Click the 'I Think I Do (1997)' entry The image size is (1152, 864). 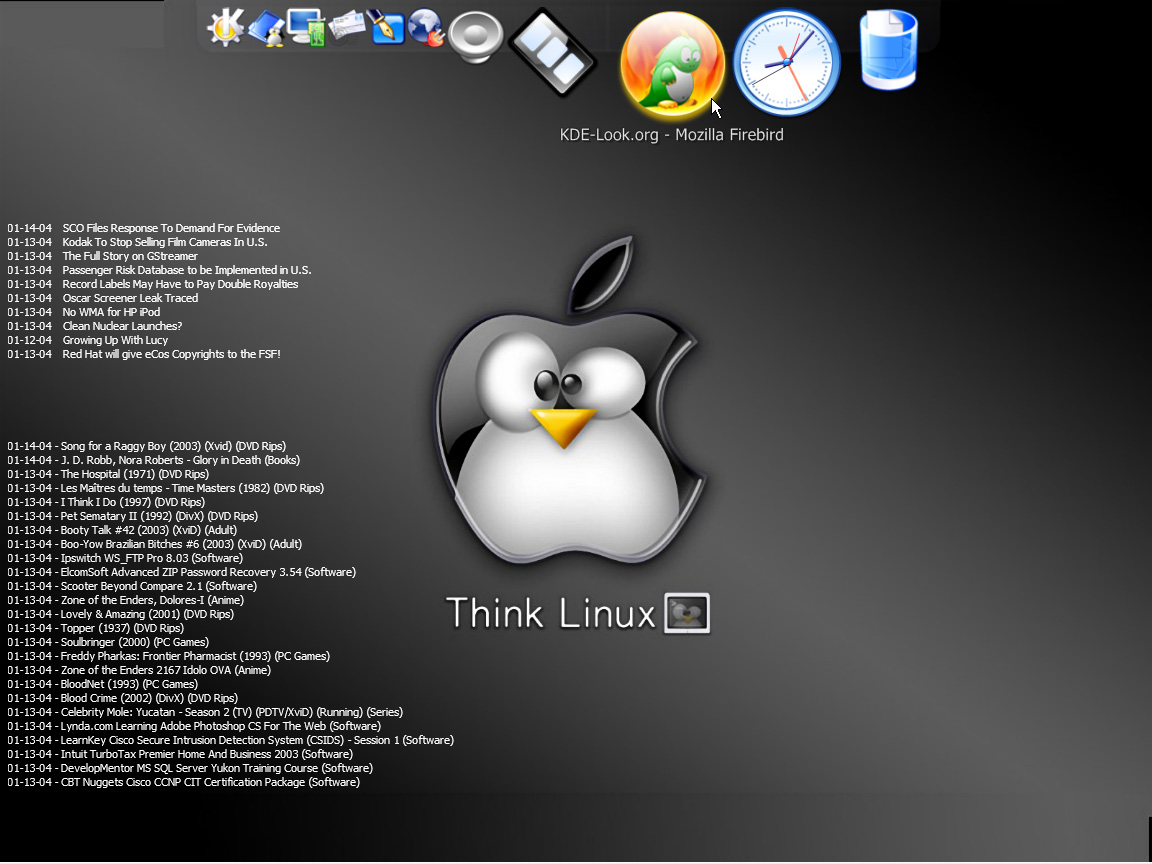[x=106, y=502]
